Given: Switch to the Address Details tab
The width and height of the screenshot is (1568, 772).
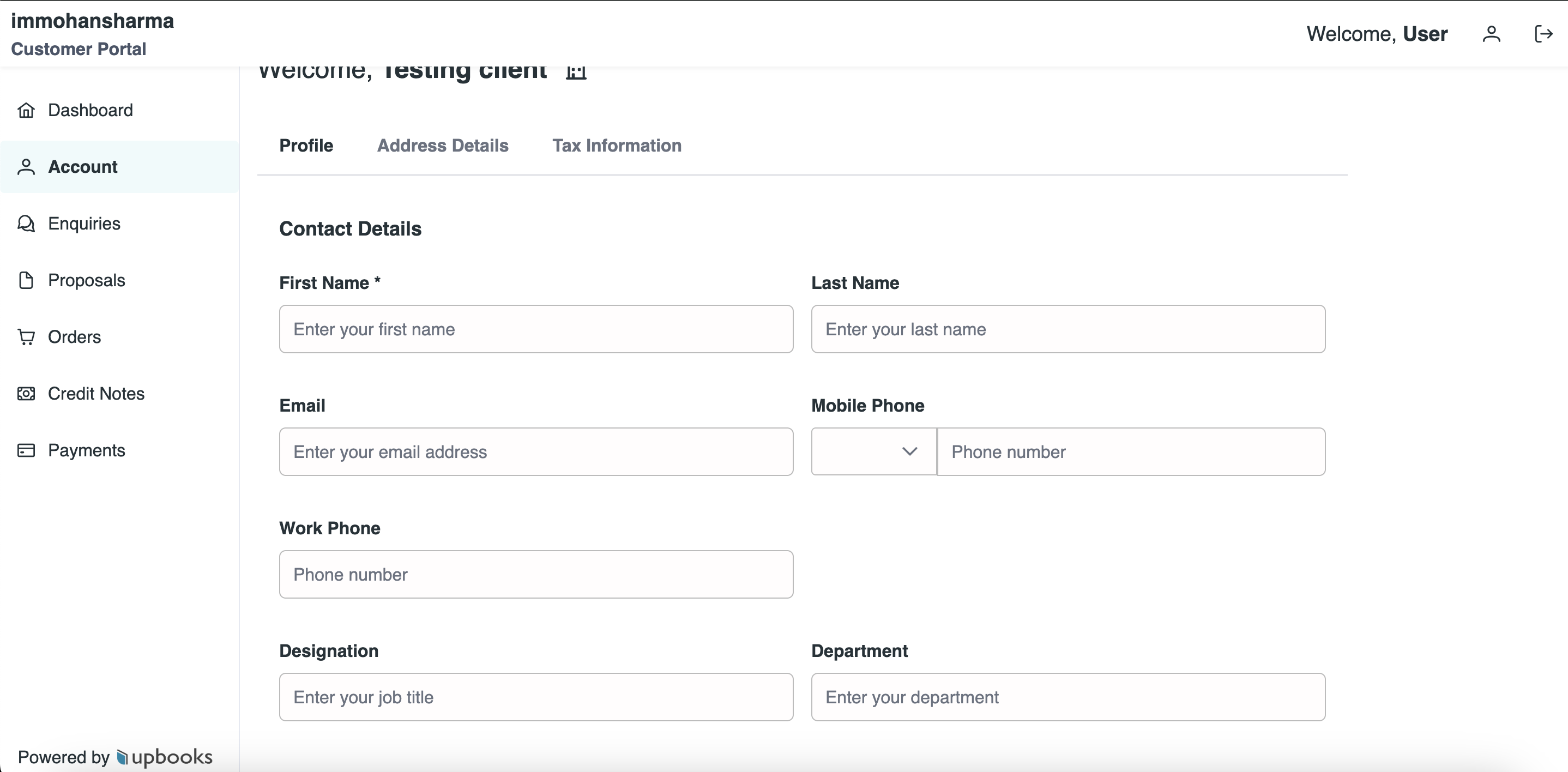Looking at the screenshot, I should [443, 146].
